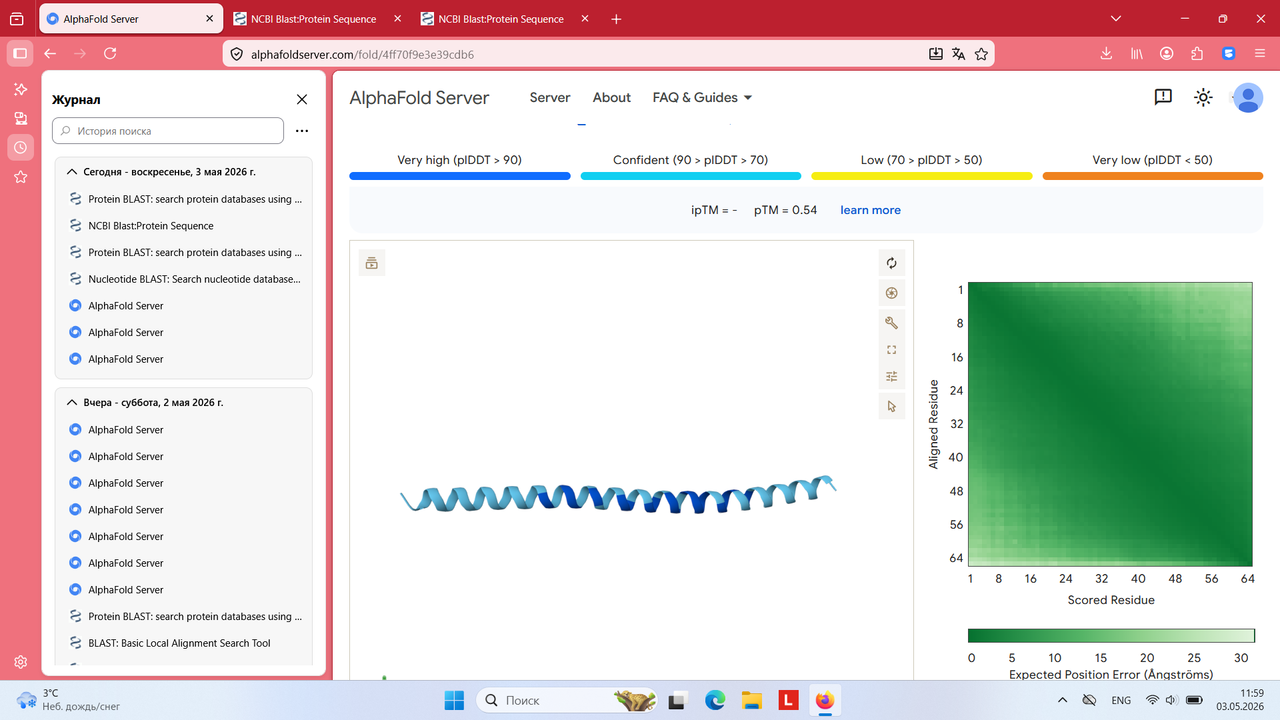The width and height of the screenshot is (1280, 720).
Task: Open the Firefox downloads panel
Action: click(x=1107, y=54)
